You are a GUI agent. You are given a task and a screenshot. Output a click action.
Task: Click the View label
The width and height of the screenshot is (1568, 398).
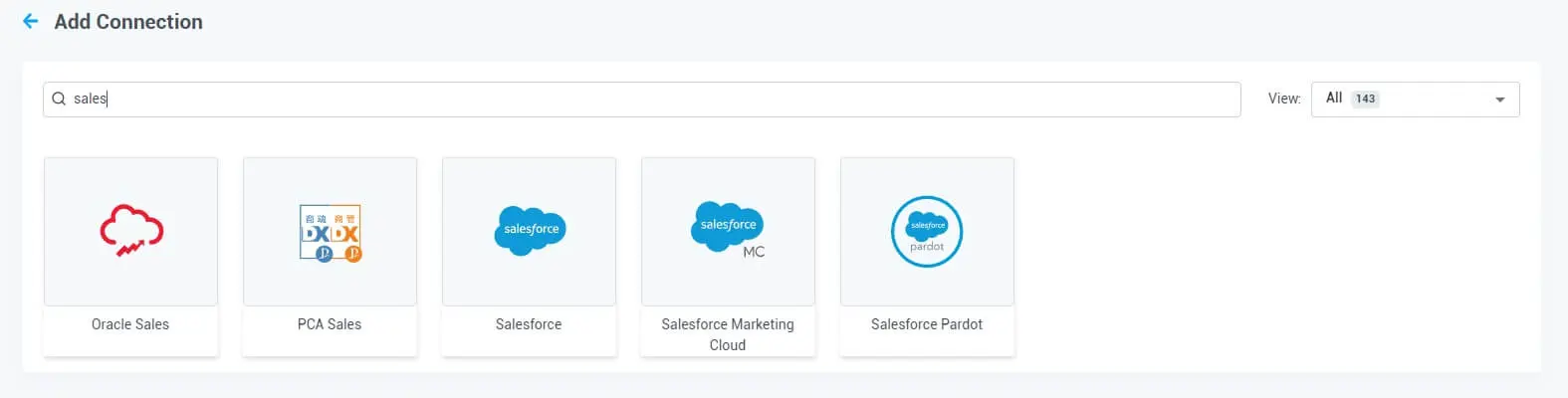coord(1283,99)
